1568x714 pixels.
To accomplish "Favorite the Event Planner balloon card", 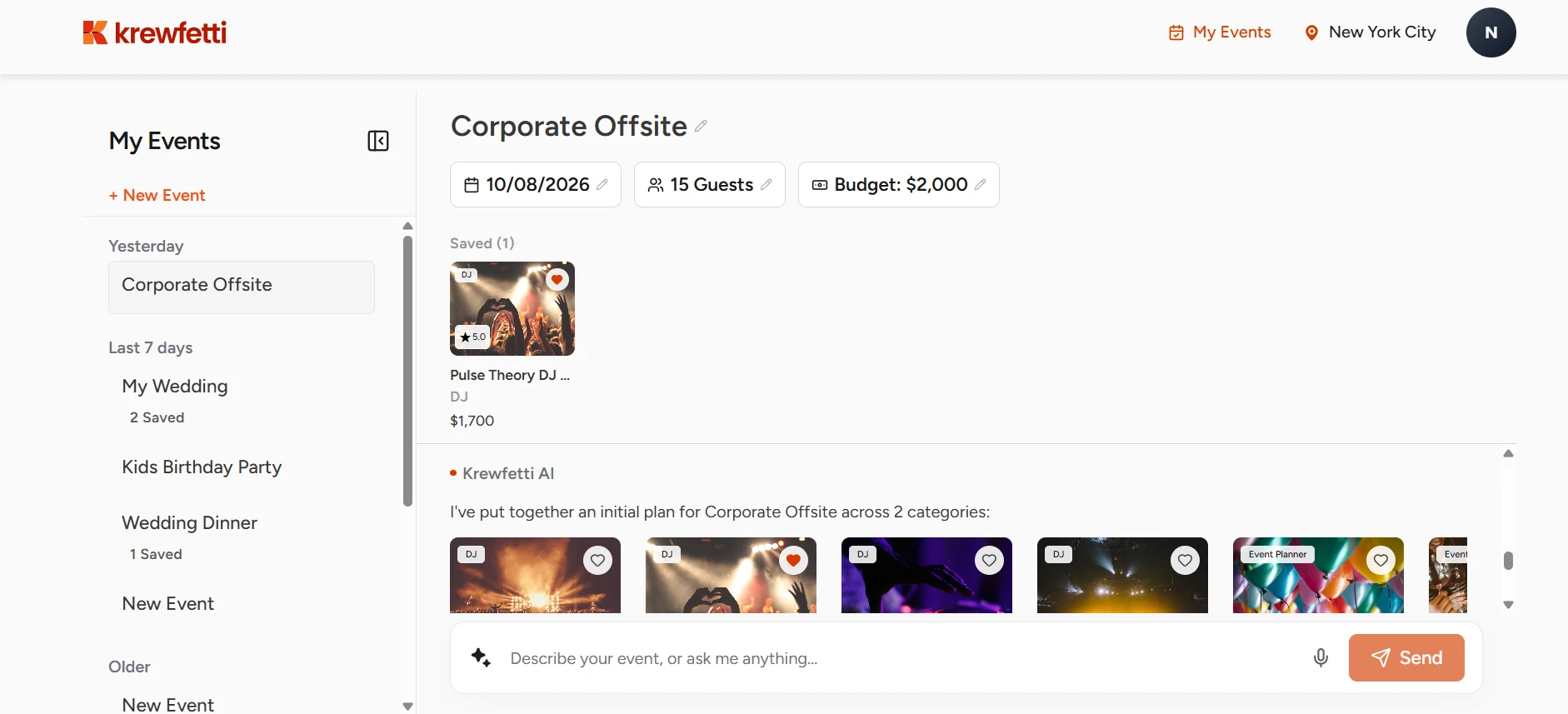I will click(x=1381, y=561).
